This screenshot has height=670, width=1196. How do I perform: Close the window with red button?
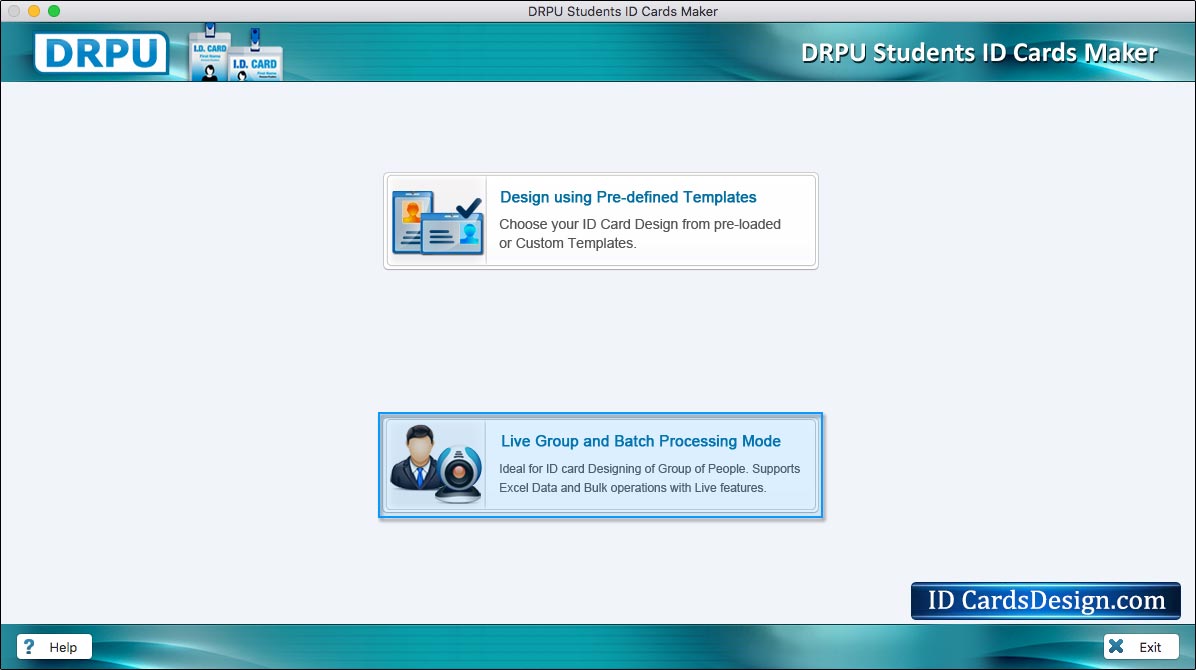[14, 11]
